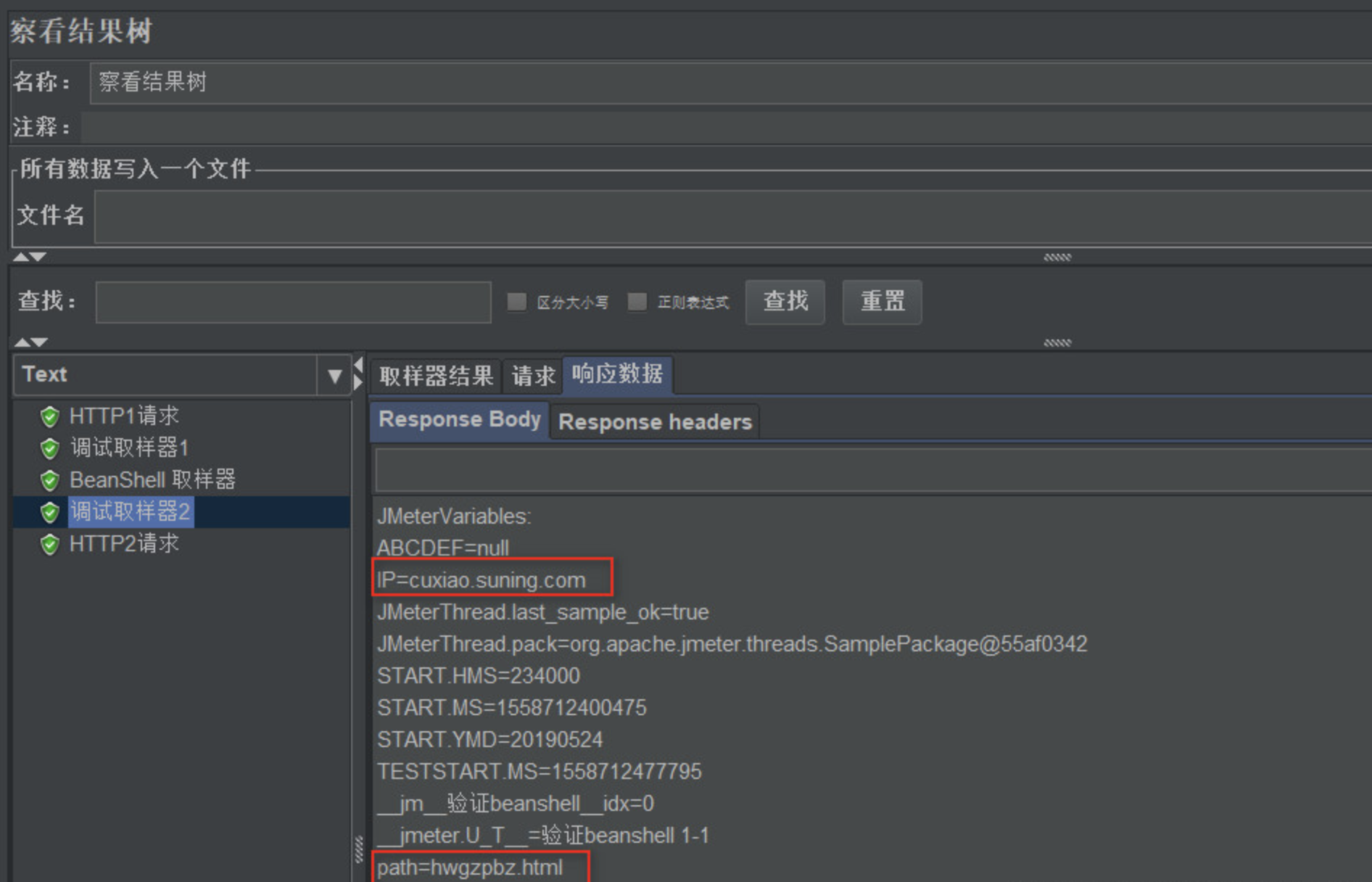Image resolution: width=1372 pixels, height=882 pixels.
Task: Click split divider grip above search row
Action: (1057, 257)
